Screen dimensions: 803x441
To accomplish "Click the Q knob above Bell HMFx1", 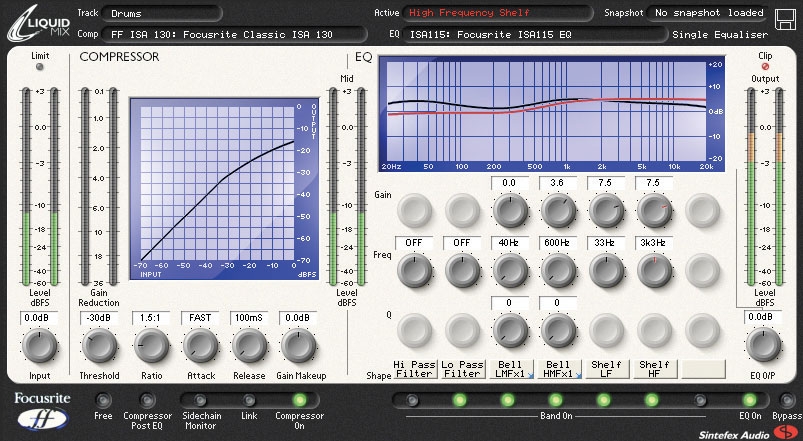I will coord(558,330).
